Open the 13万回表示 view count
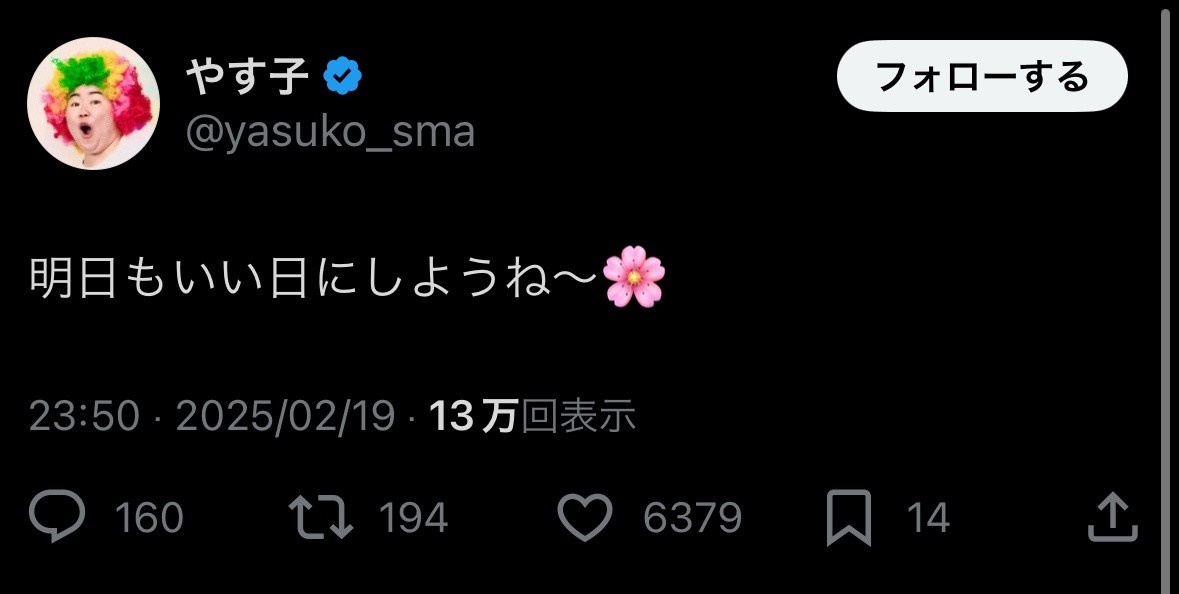 click(x=532, y=416)
